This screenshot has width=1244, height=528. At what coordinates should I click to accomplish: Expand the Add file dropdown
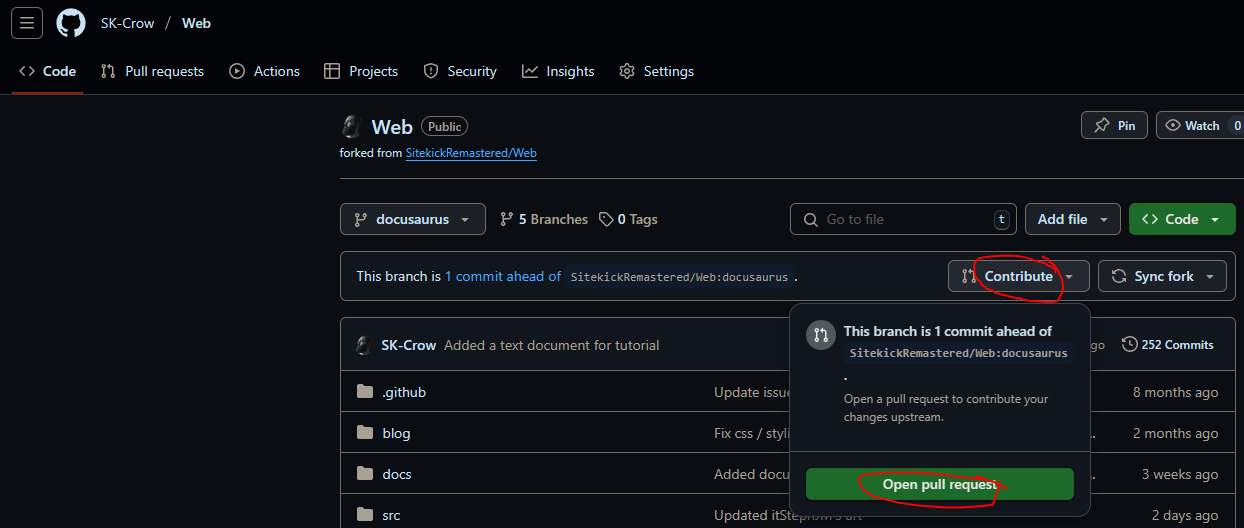click(x=1073, y=219)
